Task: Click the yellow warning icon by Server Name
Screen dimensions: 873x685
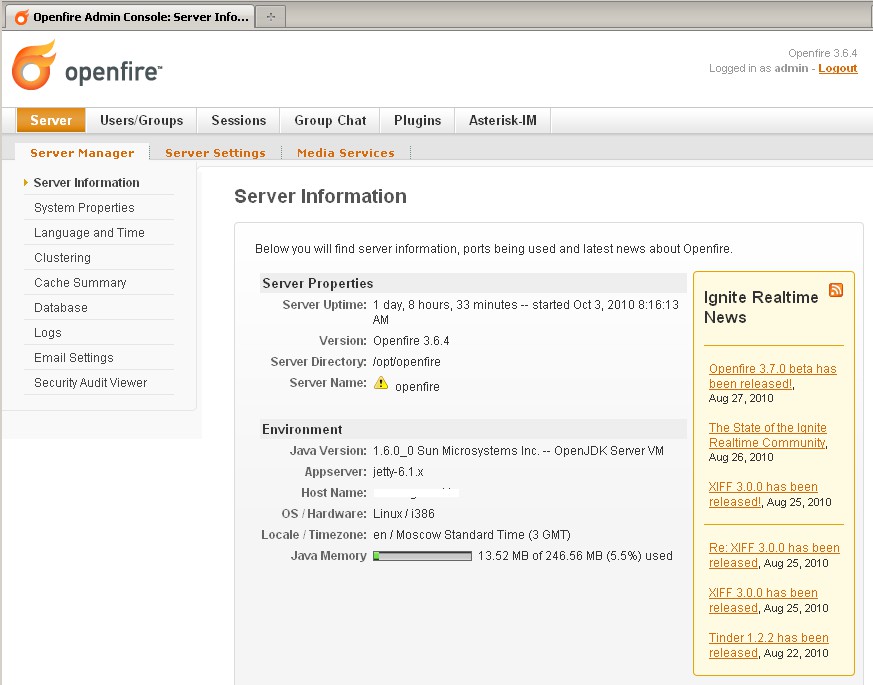Action: [381, 383]
